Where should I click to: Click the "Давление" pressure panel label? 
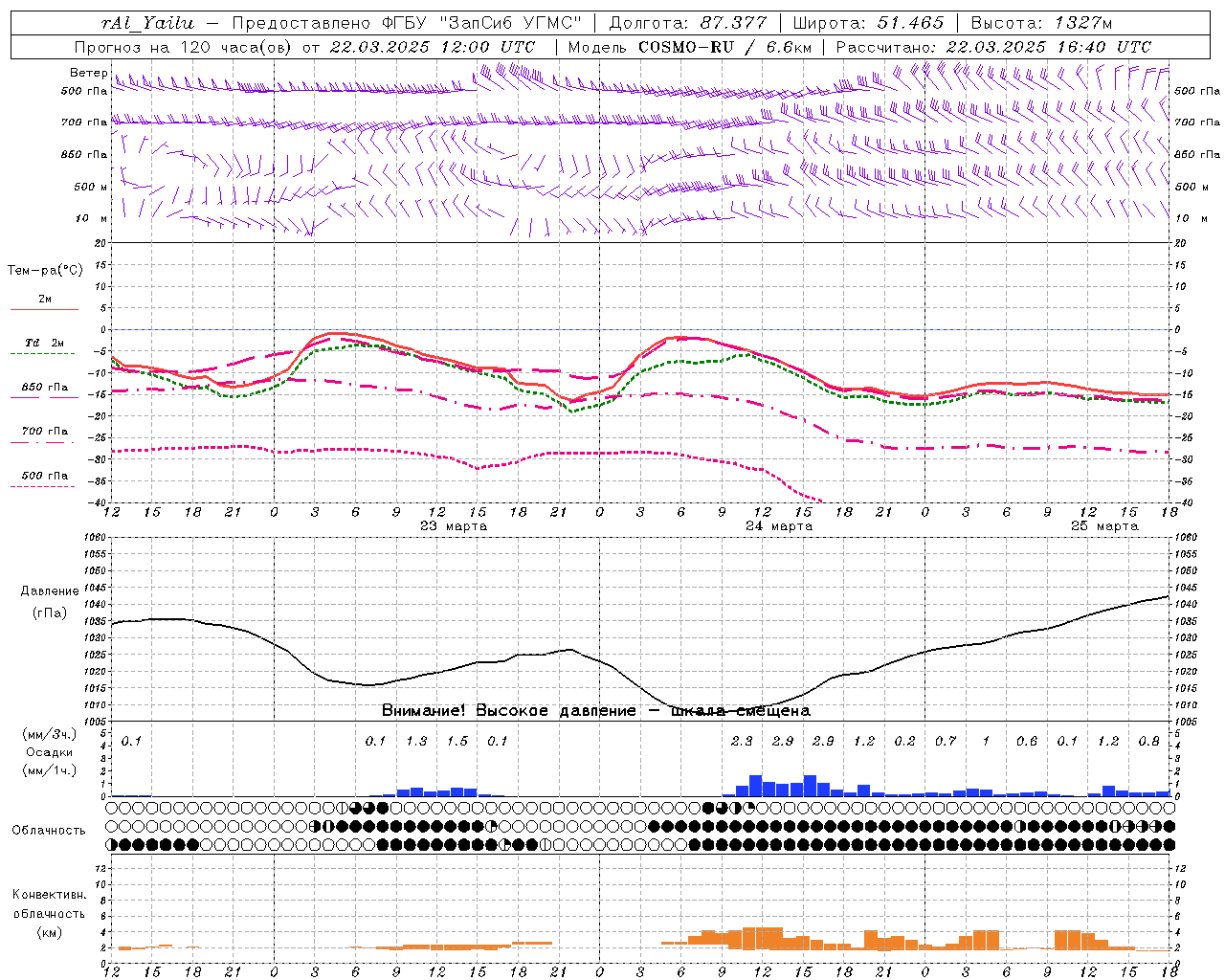point(50,591)
